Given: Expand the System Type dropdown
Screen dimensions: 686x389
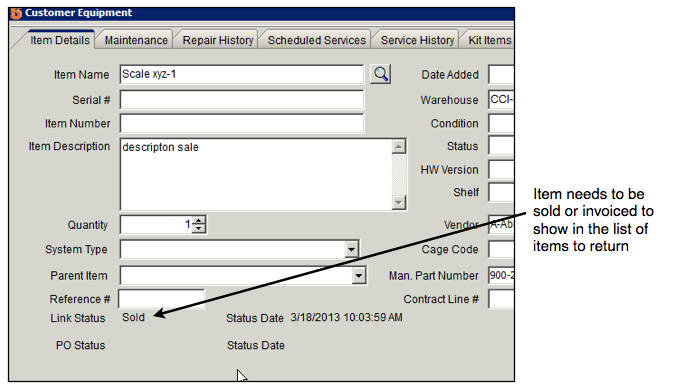Looking at the screenshot, I should [x=351, y=250].
